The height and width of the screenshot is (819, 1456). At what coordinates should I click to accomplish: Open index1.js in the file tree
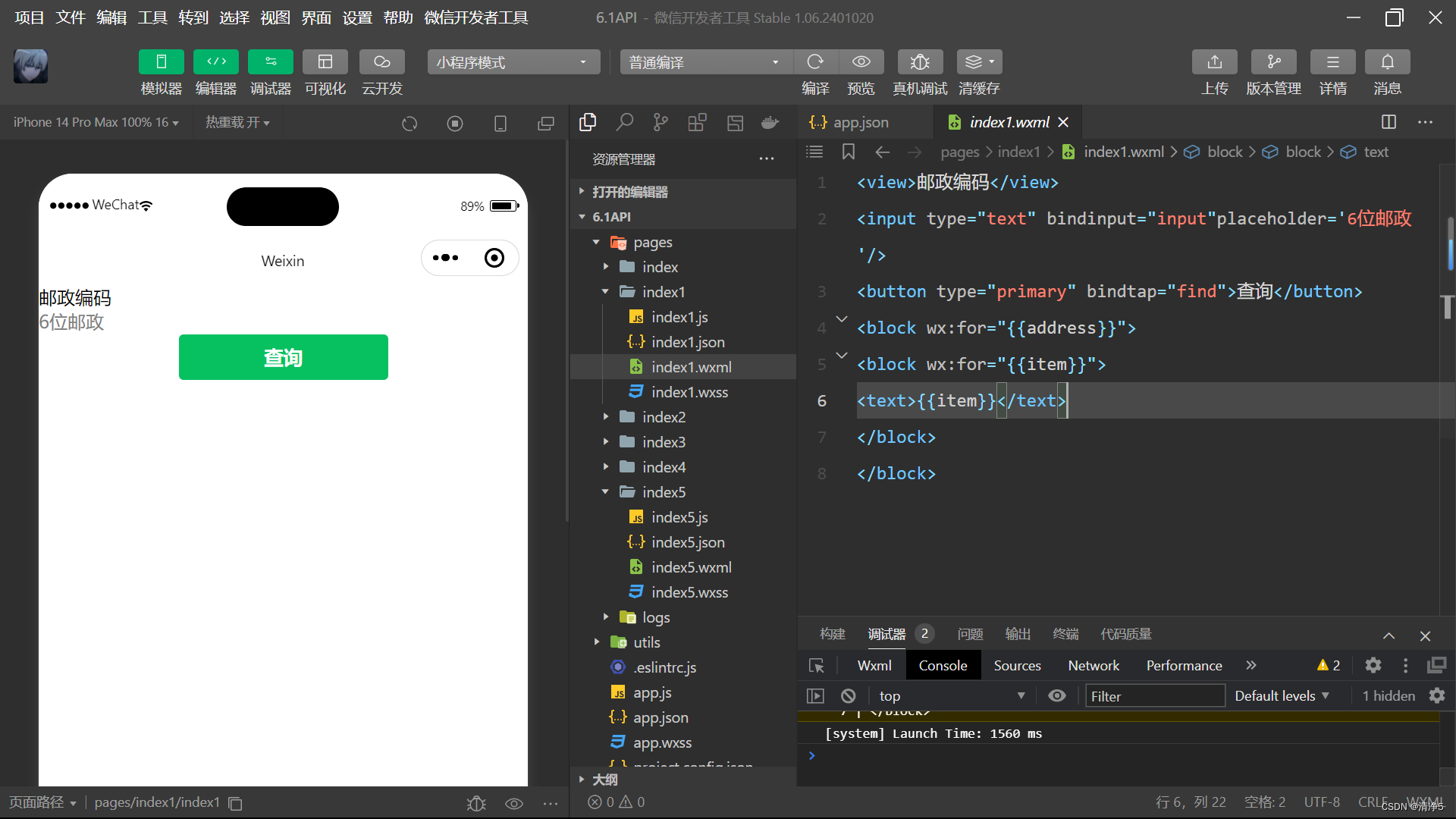click(x=679, y=317)
